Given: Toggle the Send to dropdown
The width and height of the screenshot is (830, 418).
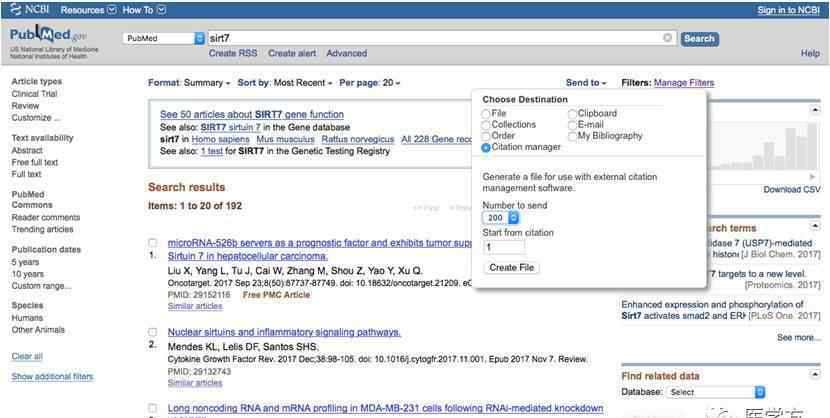Looking at the screenshot, I should point(585,83).
